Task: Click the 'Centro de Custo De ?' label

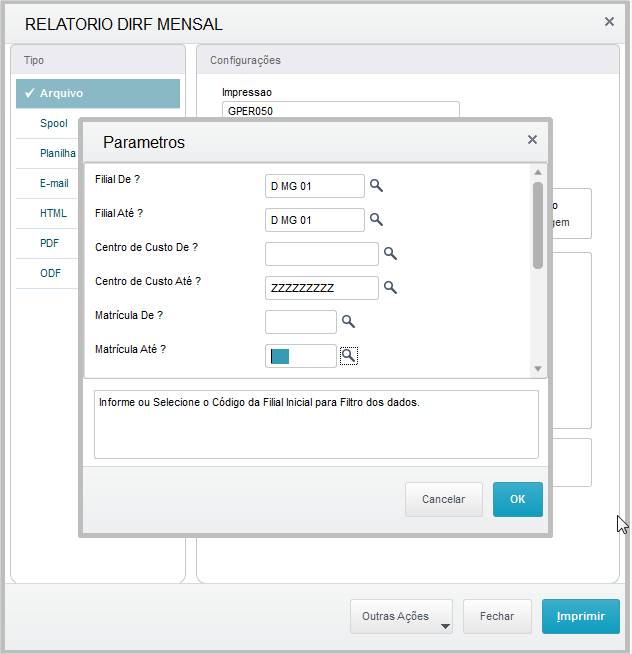Action: [146, 247]
